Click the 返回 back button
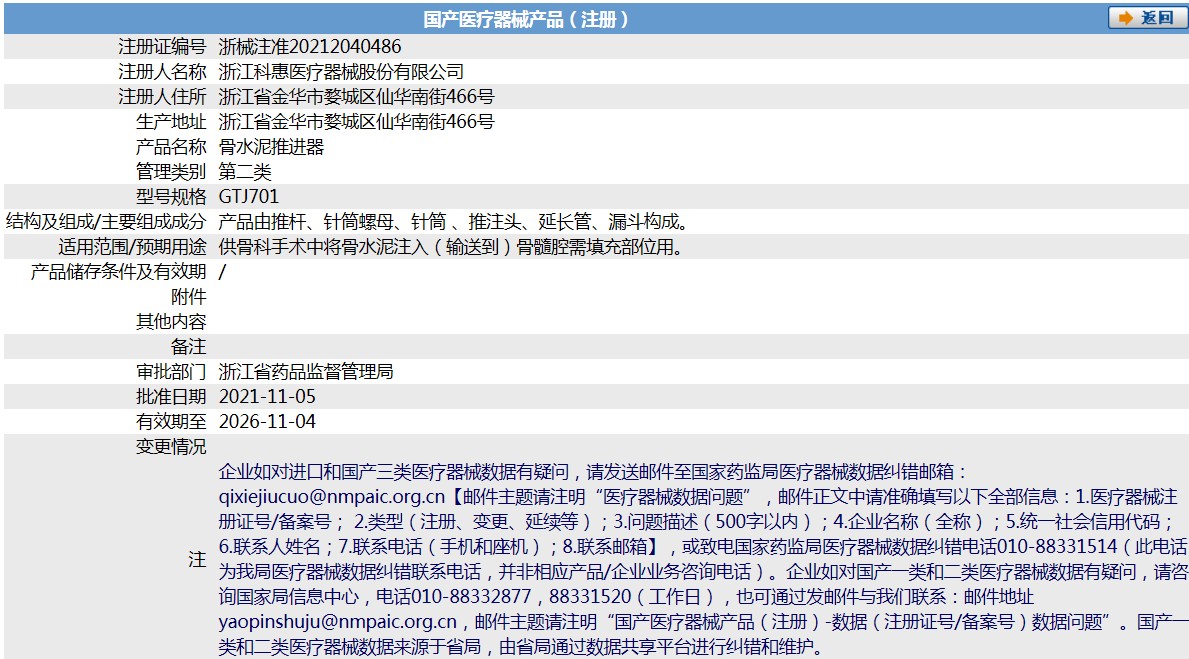 pyautogui.click(x=1147, y=17)
